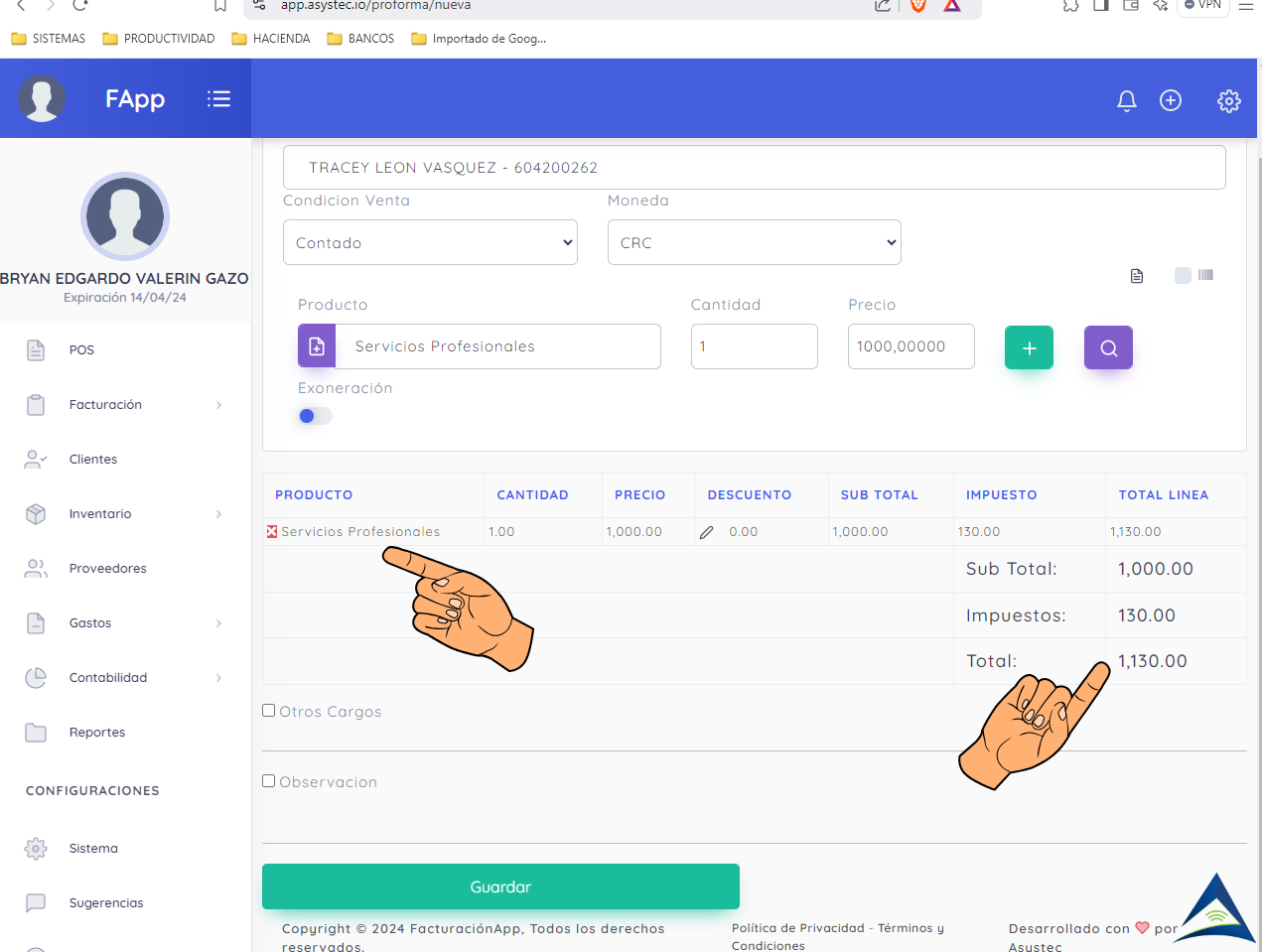This screenshot has height=952, width=1262.
Task: Toggle the barcode scanner switch
Action: [1184, 275]
